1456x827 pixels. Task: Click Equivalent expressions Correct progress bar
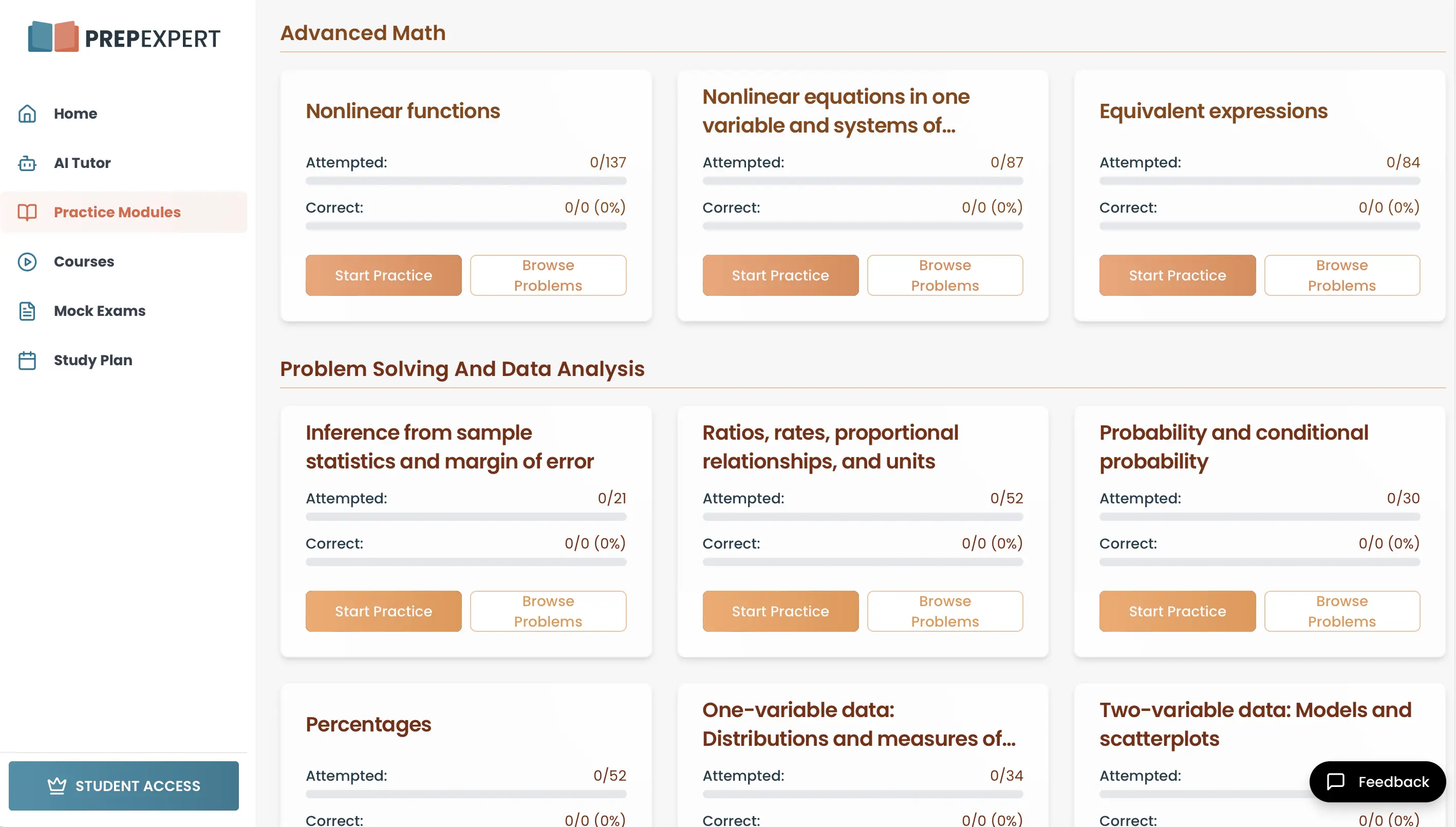(1260, 227)
